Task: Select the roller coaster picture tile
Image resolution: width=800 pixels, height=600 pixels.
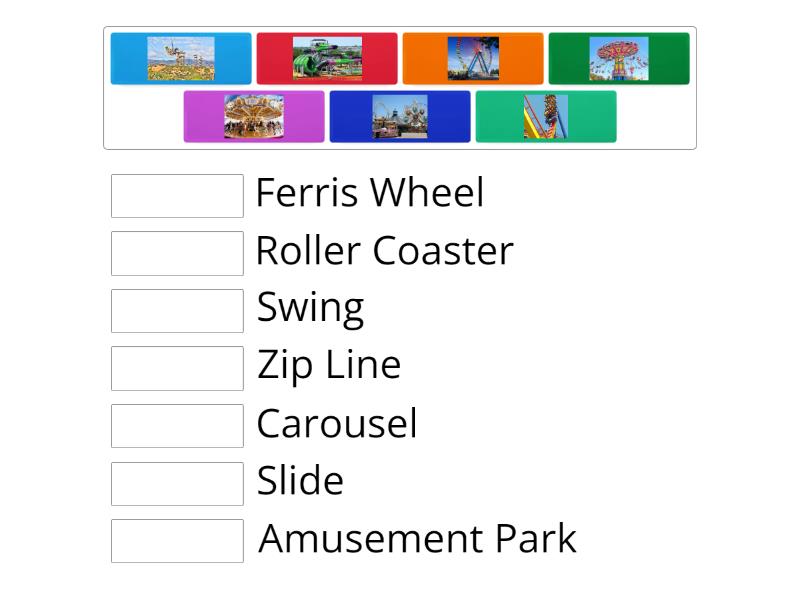Action: coord(546,115)
